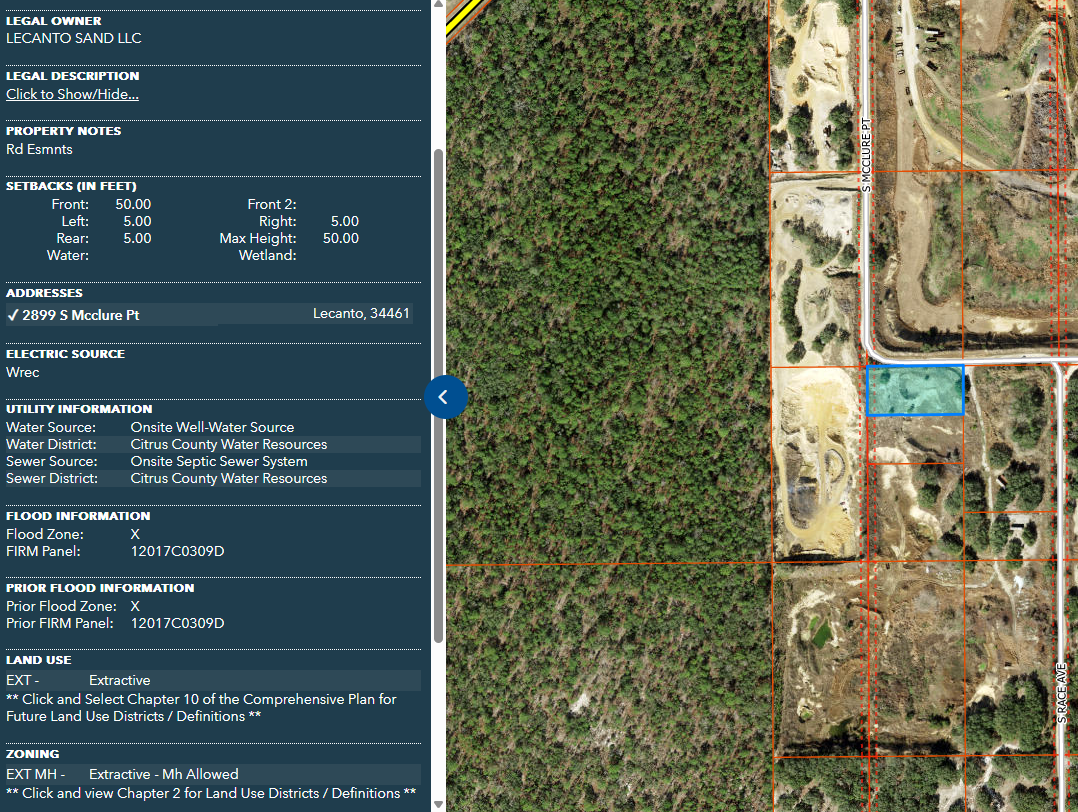Screen dimensions: 1078x812
Task: Click the Onsite Well-Water Source row
Action: point(212,427)
